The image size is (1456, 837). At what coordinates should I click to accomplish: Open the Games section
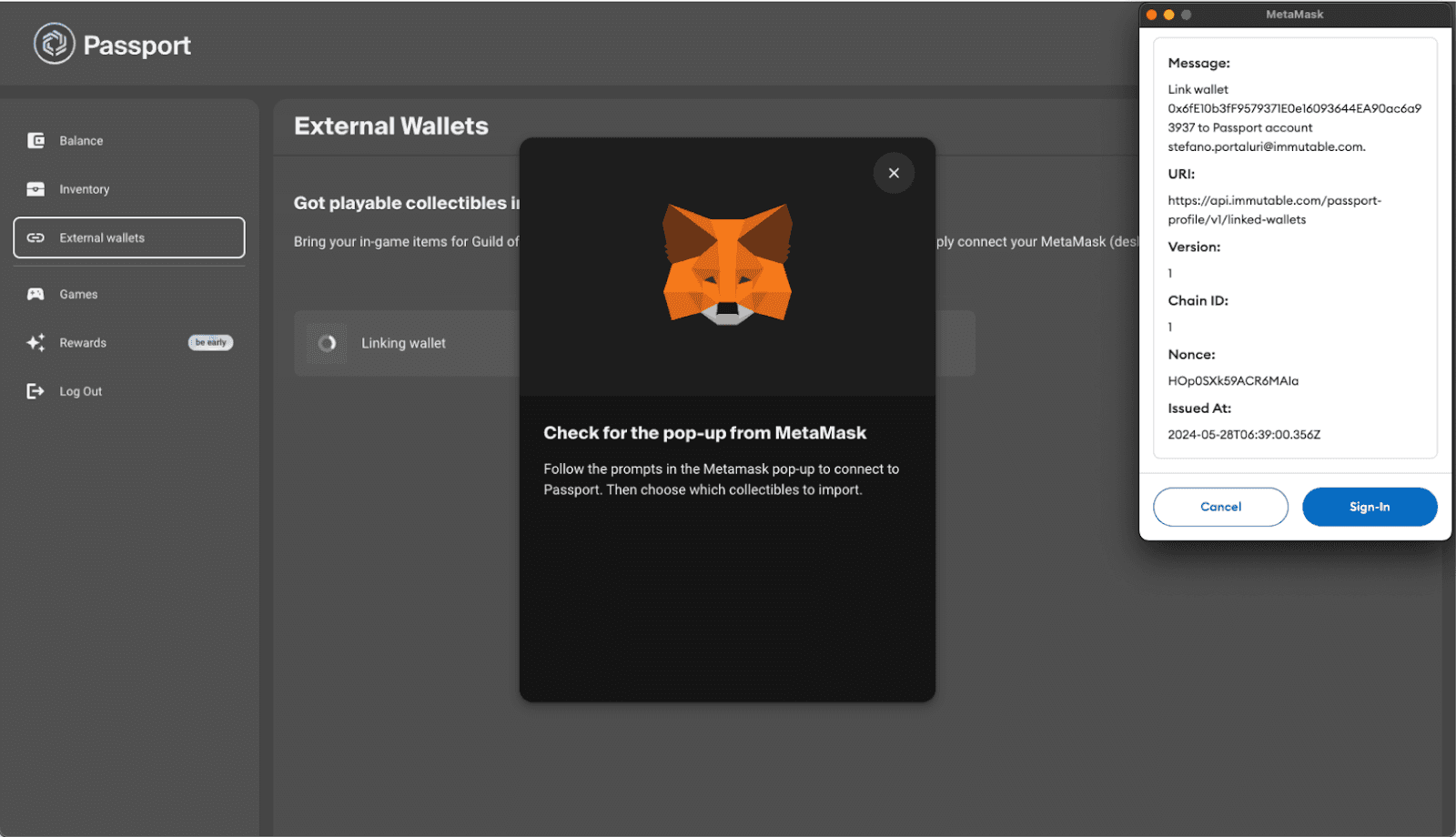click(x=77, y=293)
